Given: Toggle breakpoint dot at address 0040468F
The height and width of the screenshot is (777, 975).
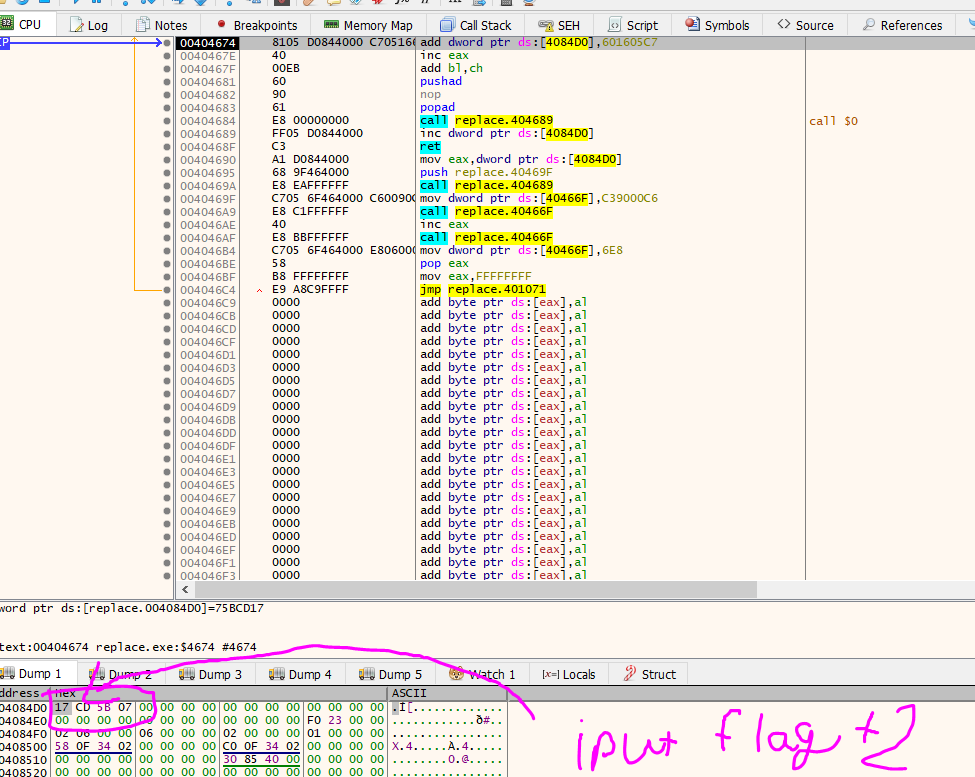Looking at the screenshot, I should tap(167, 147).
